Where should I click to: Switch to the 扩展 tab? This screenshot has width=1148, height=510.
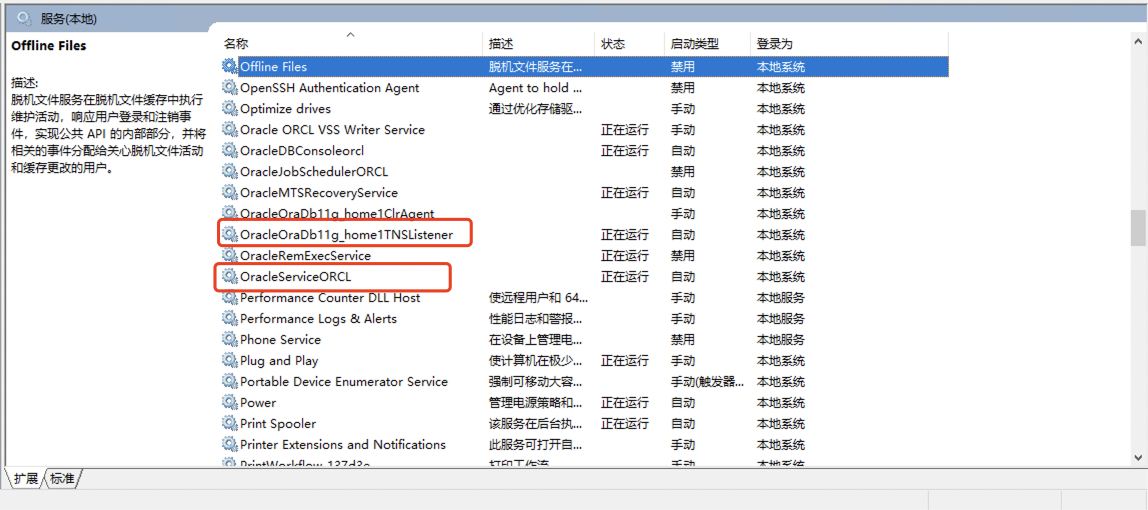click(x=26, y=479)
